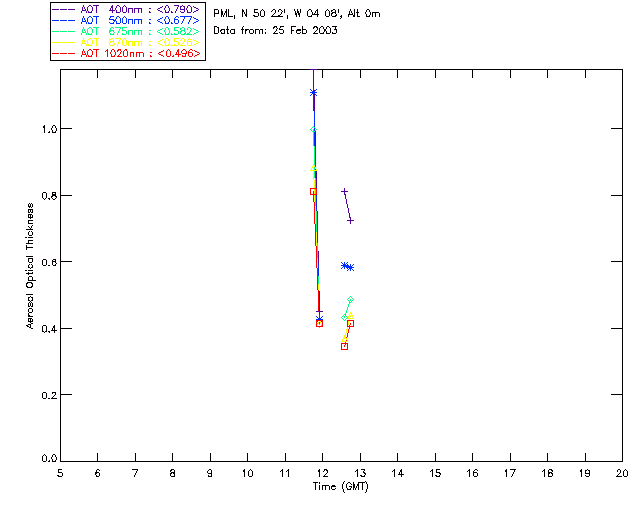Click x-axis tick label 10
The height and width of the screenshot is (512, 640).
coord(247,473)
